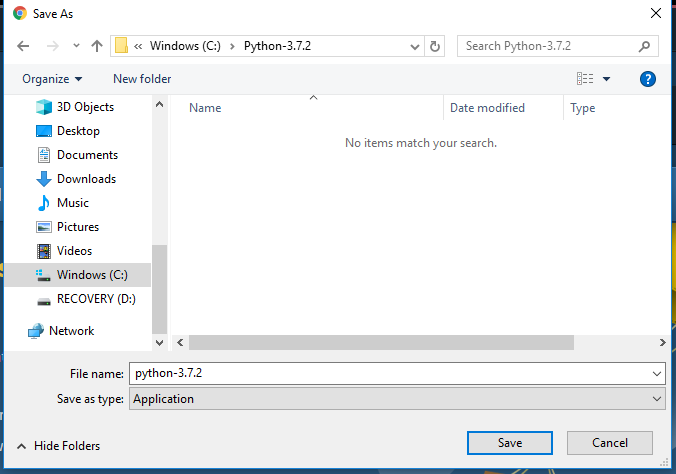Create a New folder
This screenshot has width=676, height=474.
pos(142,79)
